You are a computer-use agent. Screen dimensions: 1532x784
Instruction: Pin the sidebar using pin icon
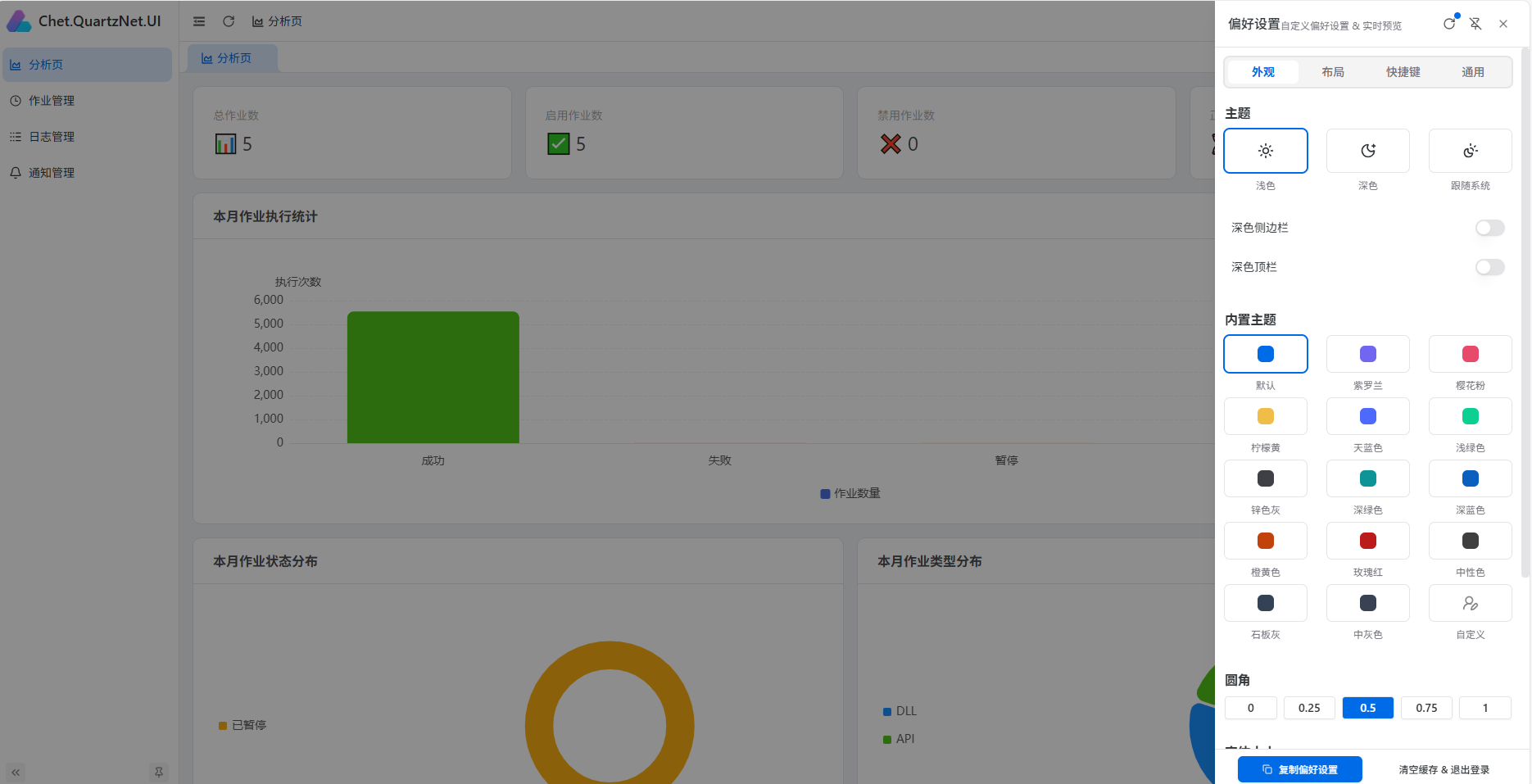click(x=159, y=772)
